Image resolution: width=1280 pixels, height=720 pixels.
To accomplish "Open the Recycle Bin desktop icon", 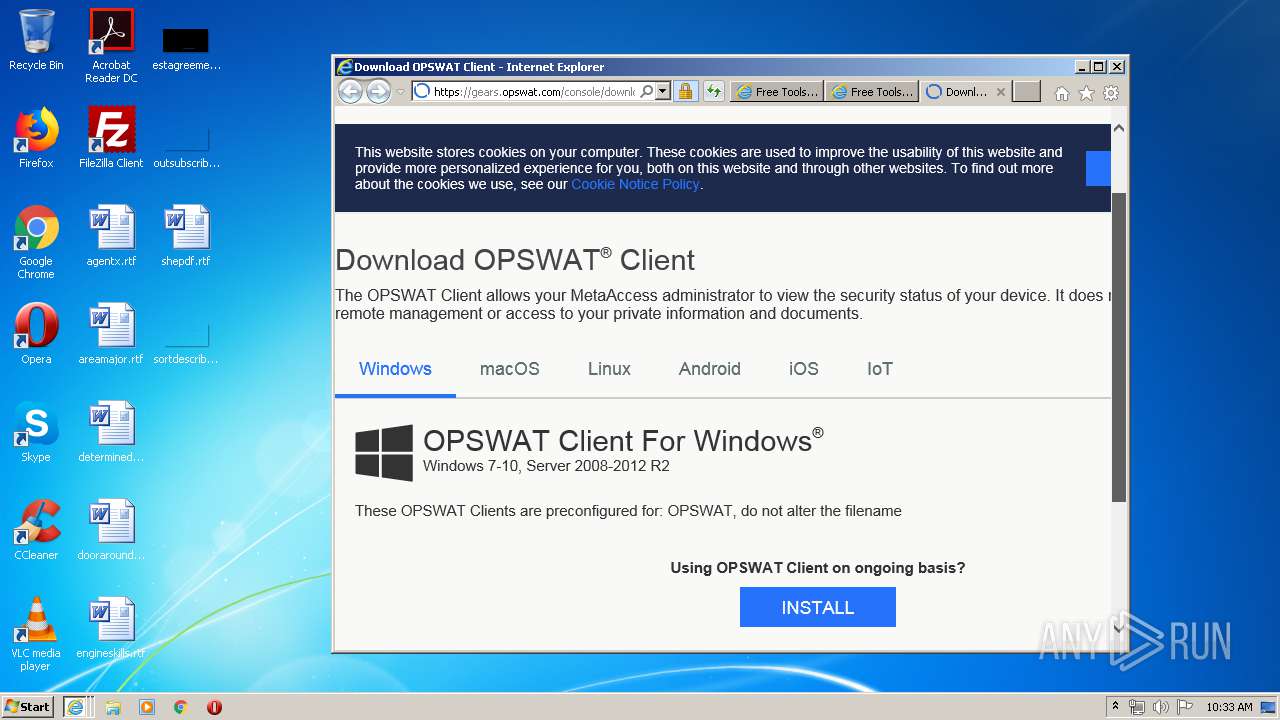I will pos(36,40).
